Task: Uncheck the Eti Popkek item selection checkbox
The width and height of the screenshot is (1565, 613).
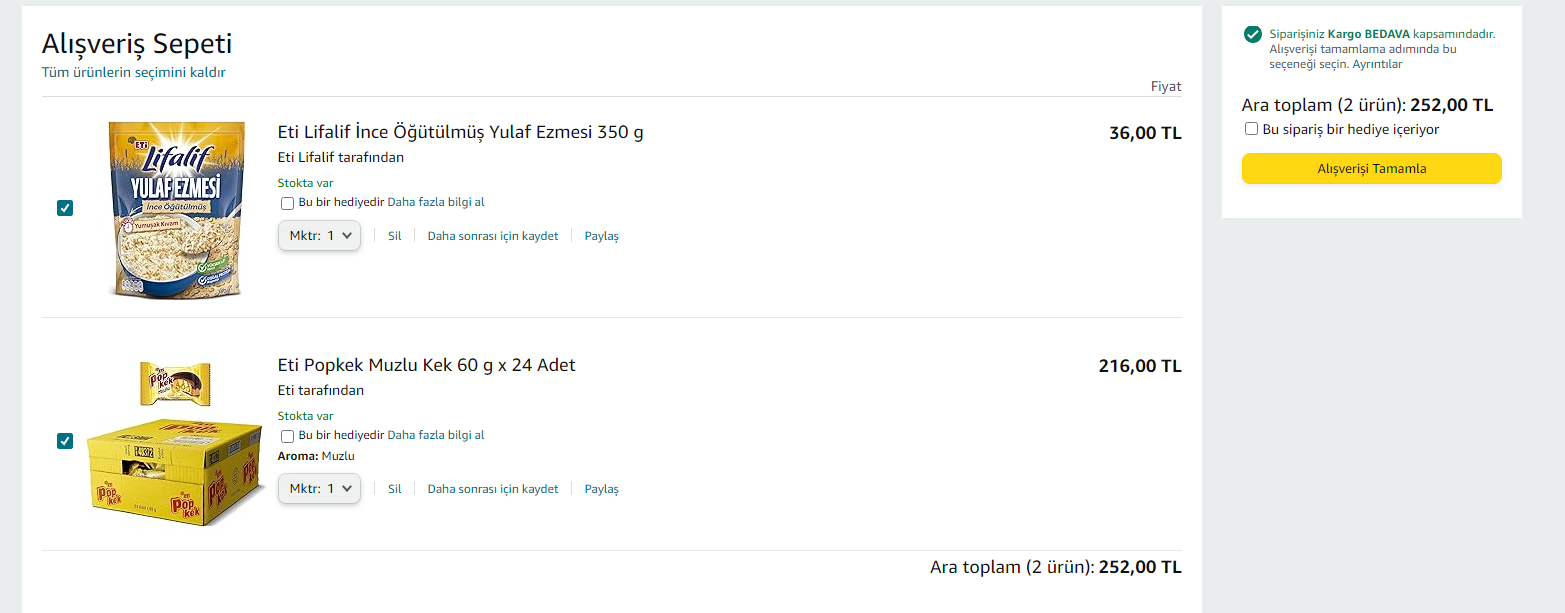Action: click(65, 441)
